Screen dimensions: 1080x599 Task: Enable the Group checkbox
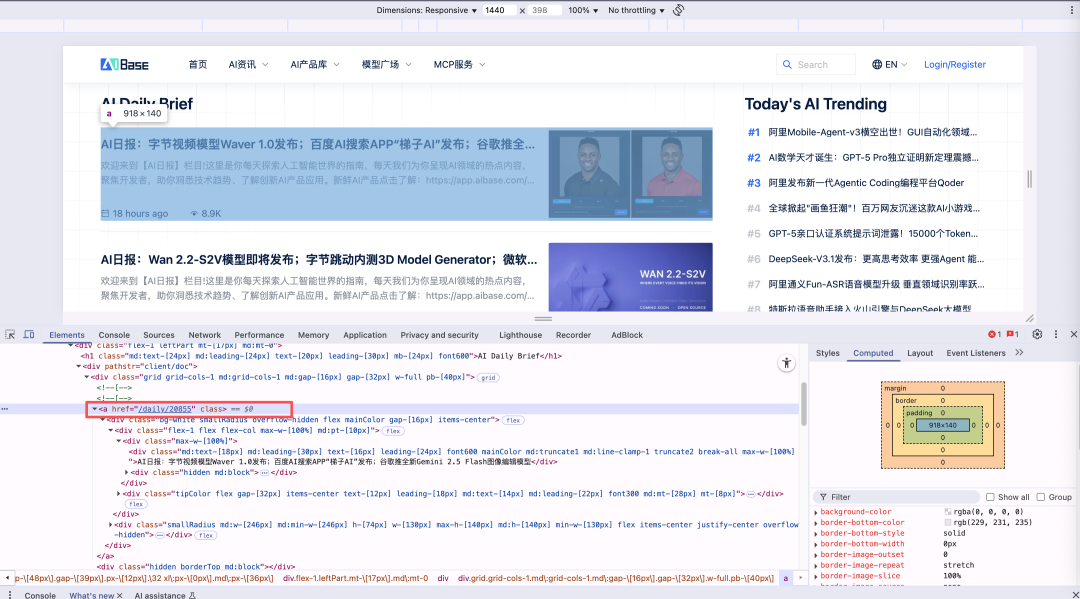pyautogui.click(x=1041, y=496)
